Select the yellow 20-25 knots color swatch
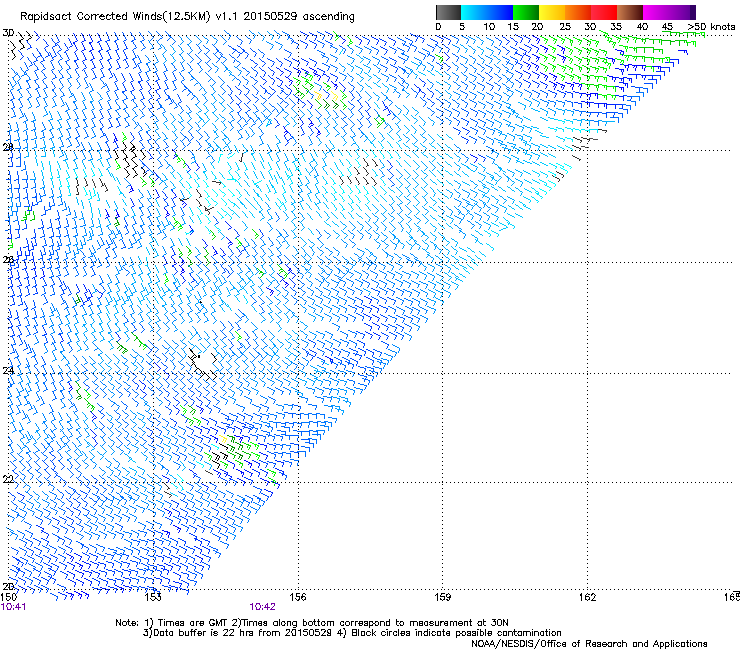 [x=552, y=12]
